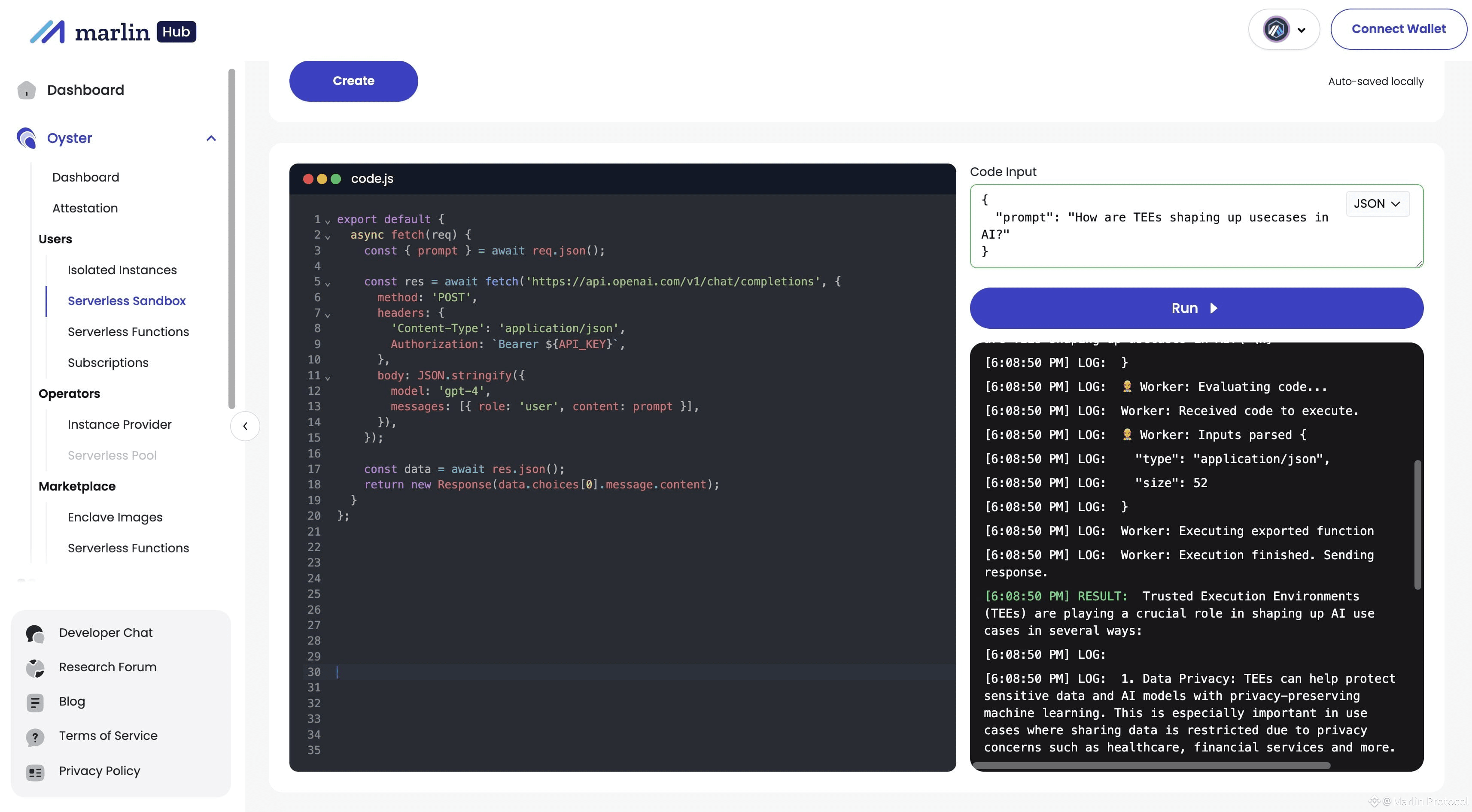
Task: Click the Code Input label
Action: click(1003, 172)
